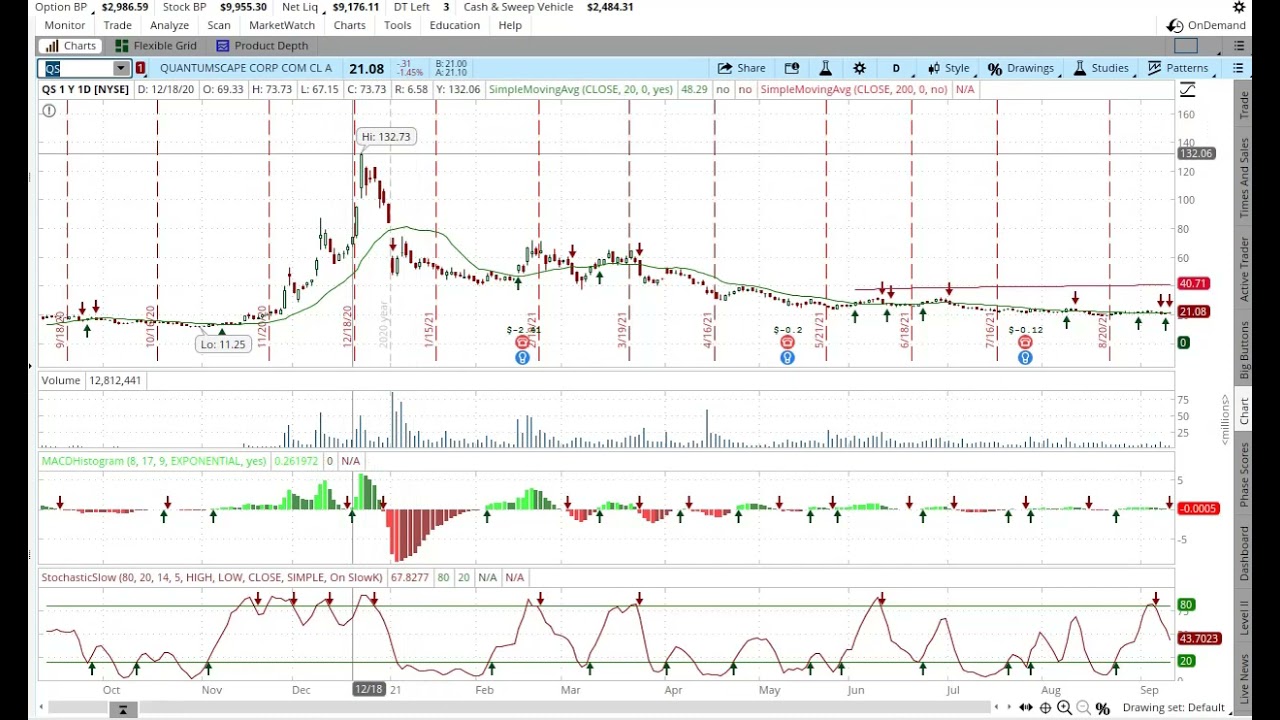Open the flask Edit Studies icon
The height and width of the screenshot is (720, 1280).
click(825, 68)
